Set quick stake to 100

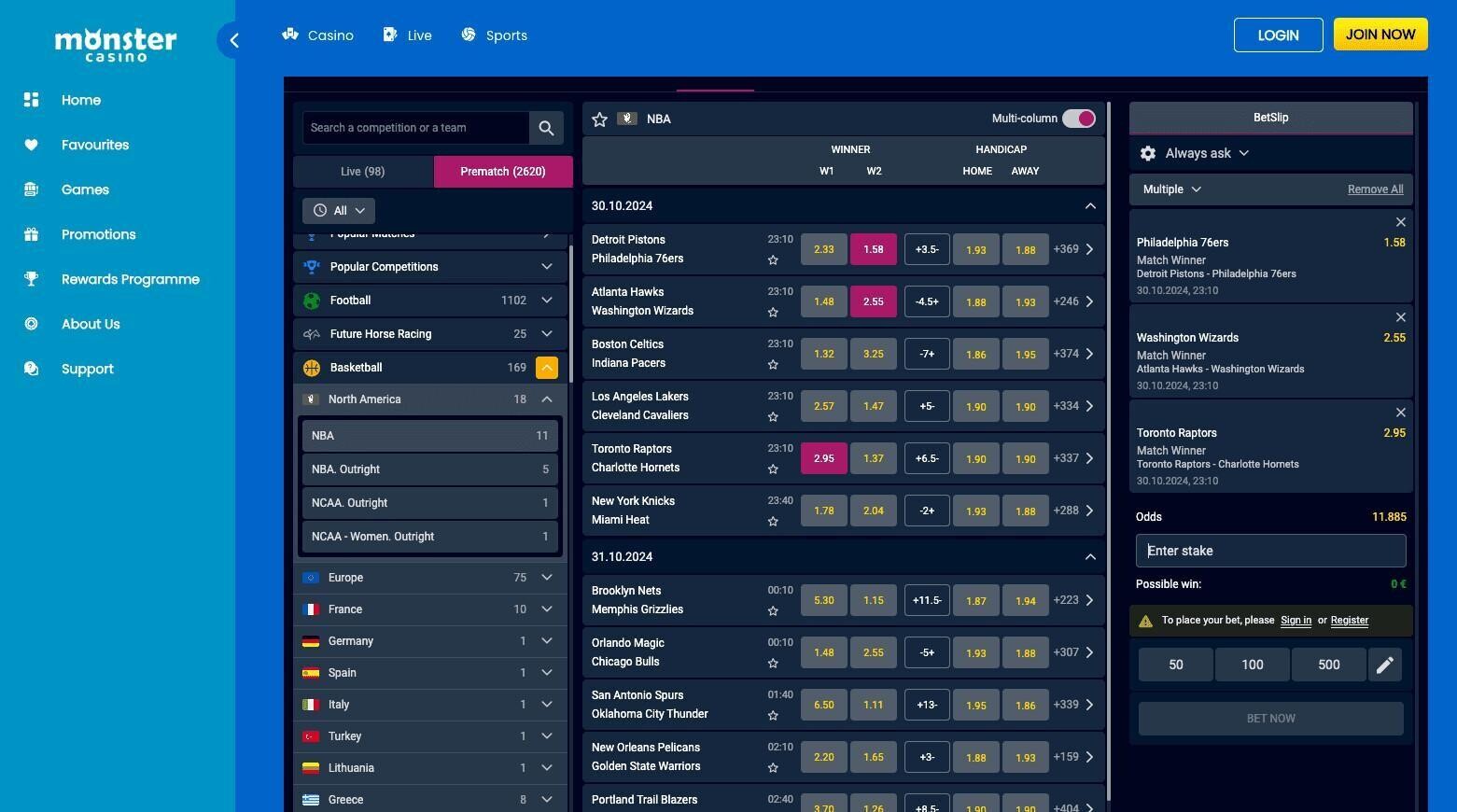click(1253, 665)
